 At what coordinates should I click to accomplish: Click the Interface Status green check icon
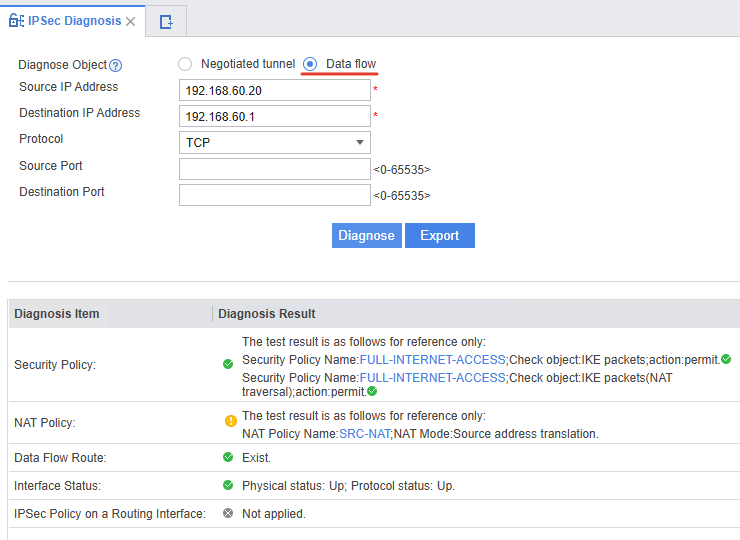pos(228,485)
